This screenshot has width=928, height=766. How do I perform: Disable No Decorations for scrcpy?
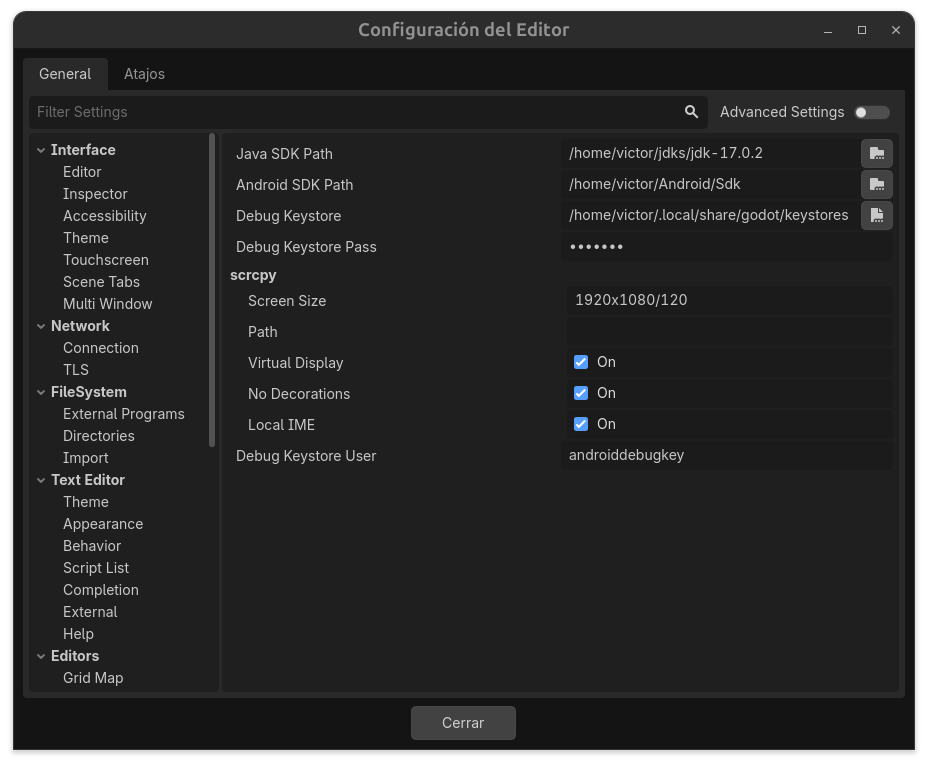click(580, 393)
